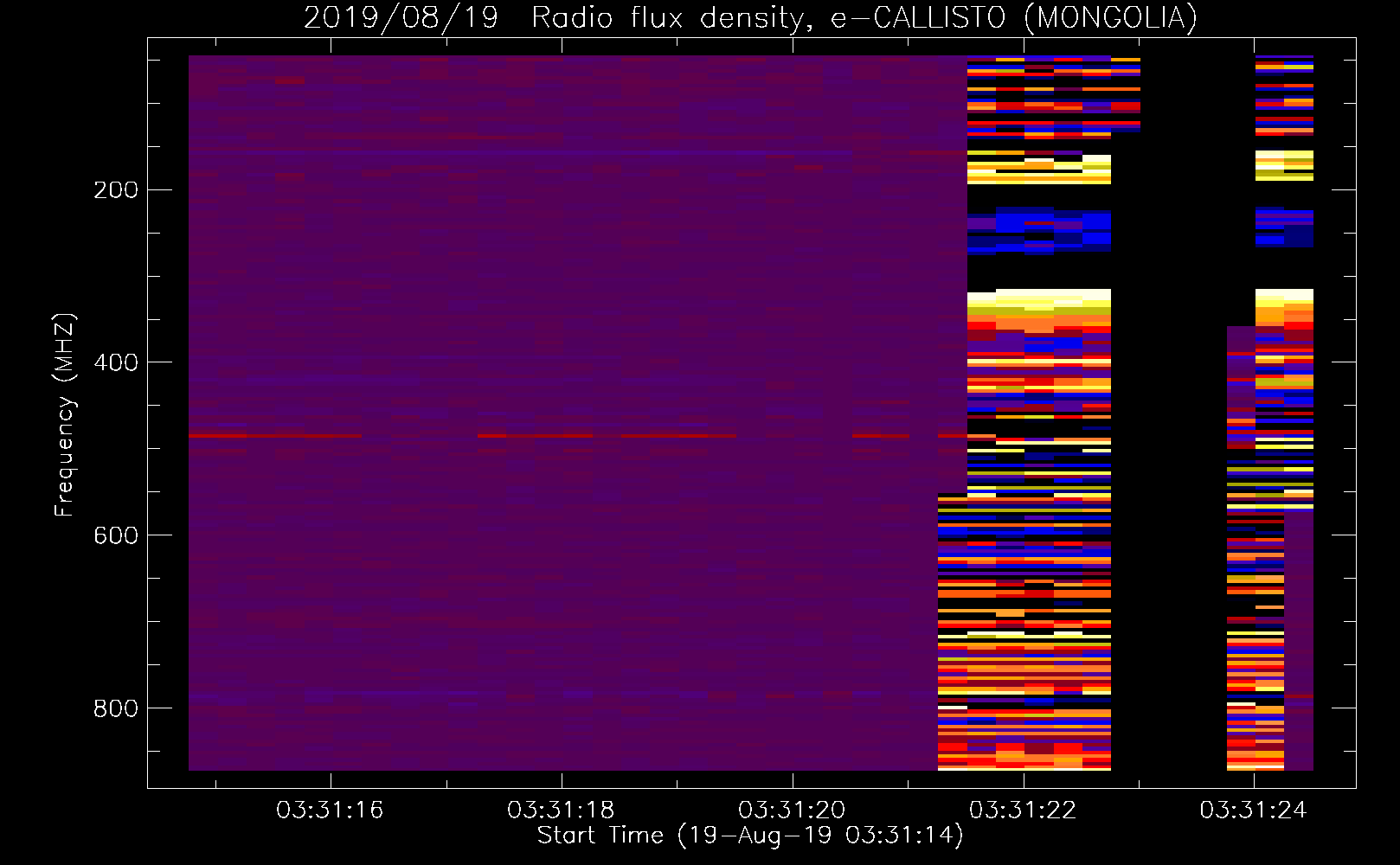Select the '600' frequency axis label
The height and width of the screenshot is (865, 1400).
(x=116, y=535)
